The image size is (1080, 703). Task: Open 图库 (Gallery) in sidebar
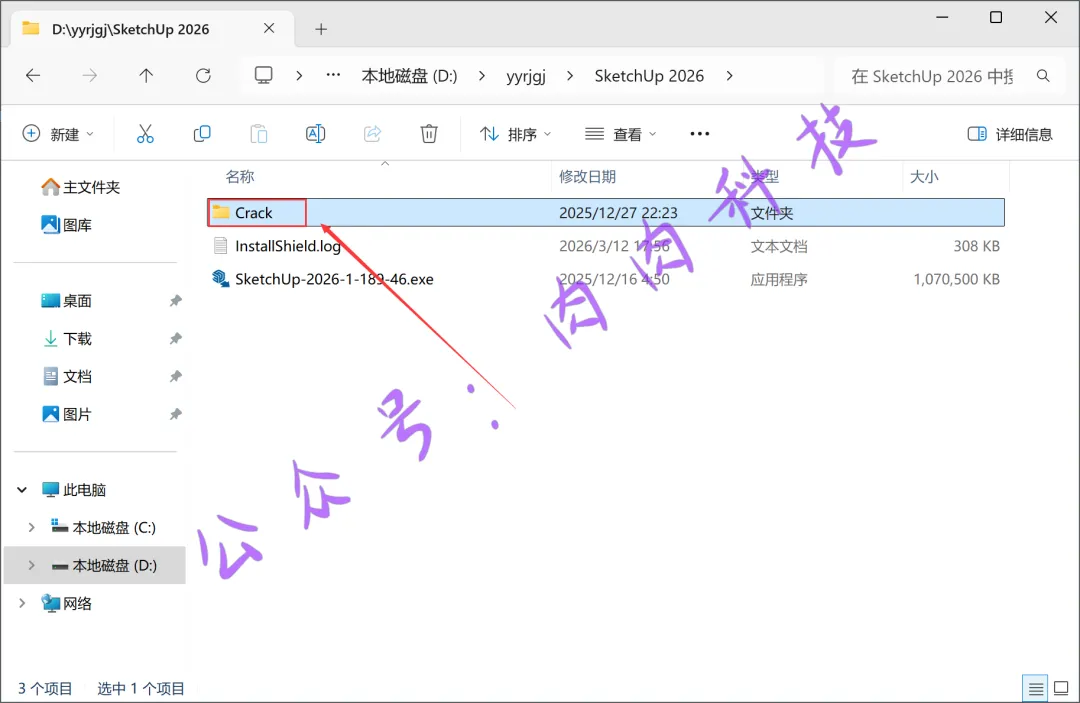click(66, 225)
